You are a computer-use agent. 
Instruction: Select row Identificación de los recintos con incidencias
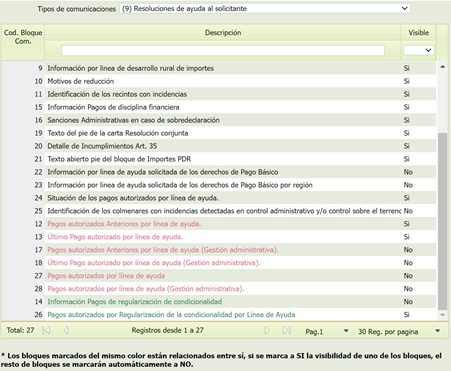219,94
